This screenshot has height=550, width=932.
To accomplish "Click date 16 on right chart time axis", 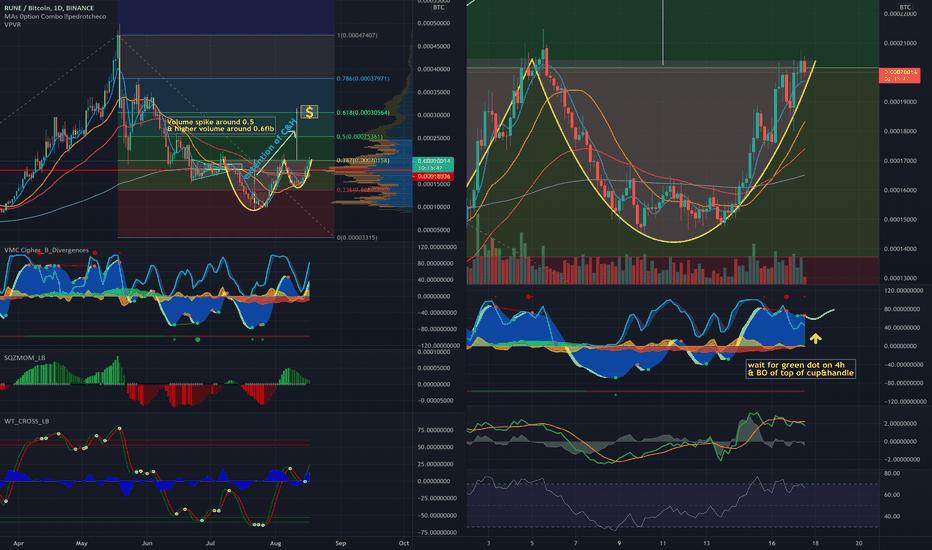I will [772, 543].
